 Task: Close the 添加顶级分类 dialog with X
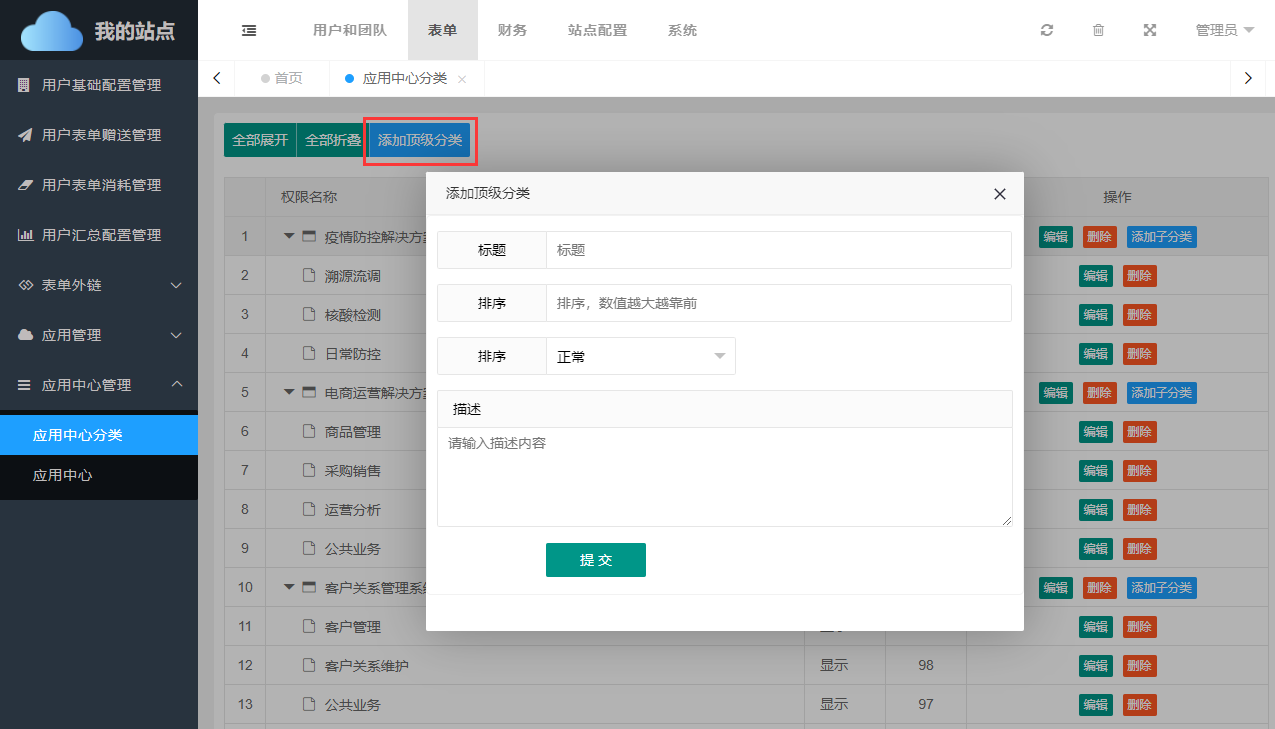tap(999, 194)
